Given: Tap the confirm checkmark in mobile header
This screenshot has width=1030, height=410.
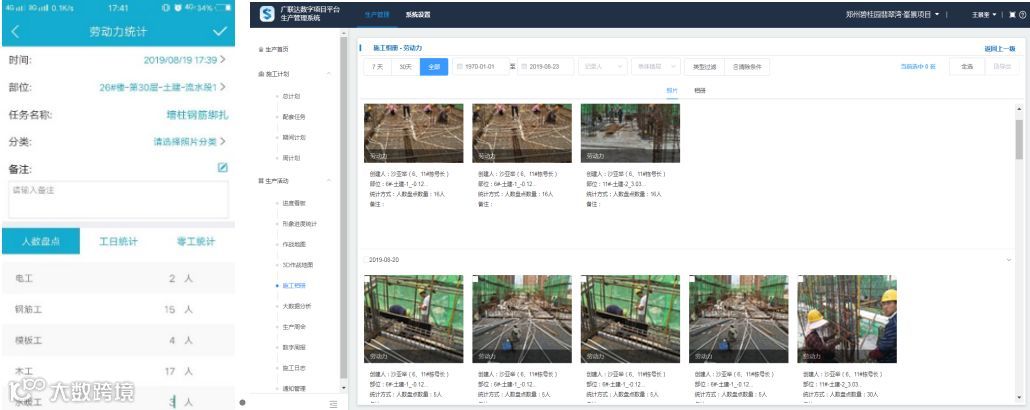Looking at the screenshot, I should click(x=220, y=32).
